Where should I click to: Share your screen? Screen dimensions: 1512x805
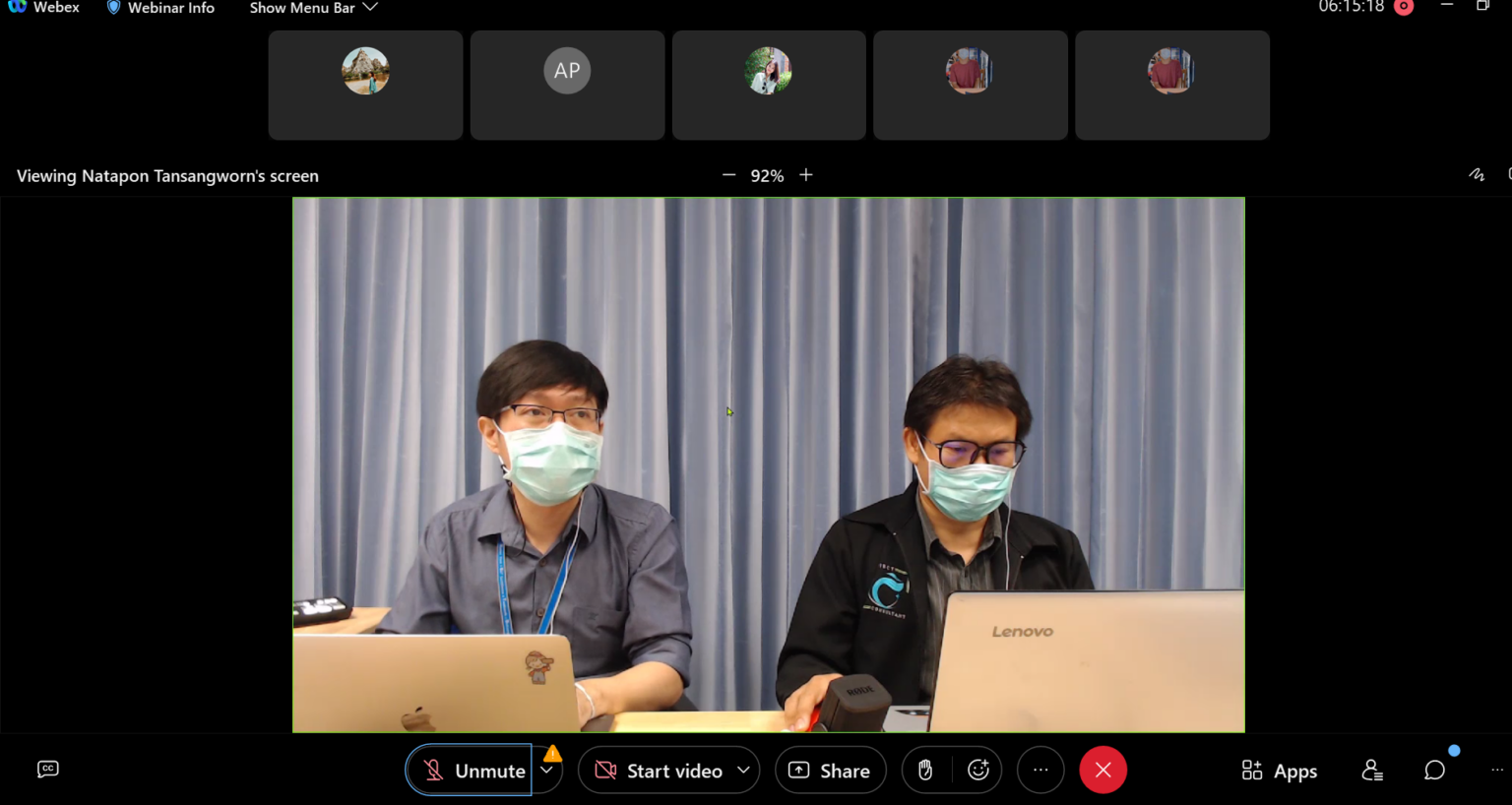coord(830,770)
